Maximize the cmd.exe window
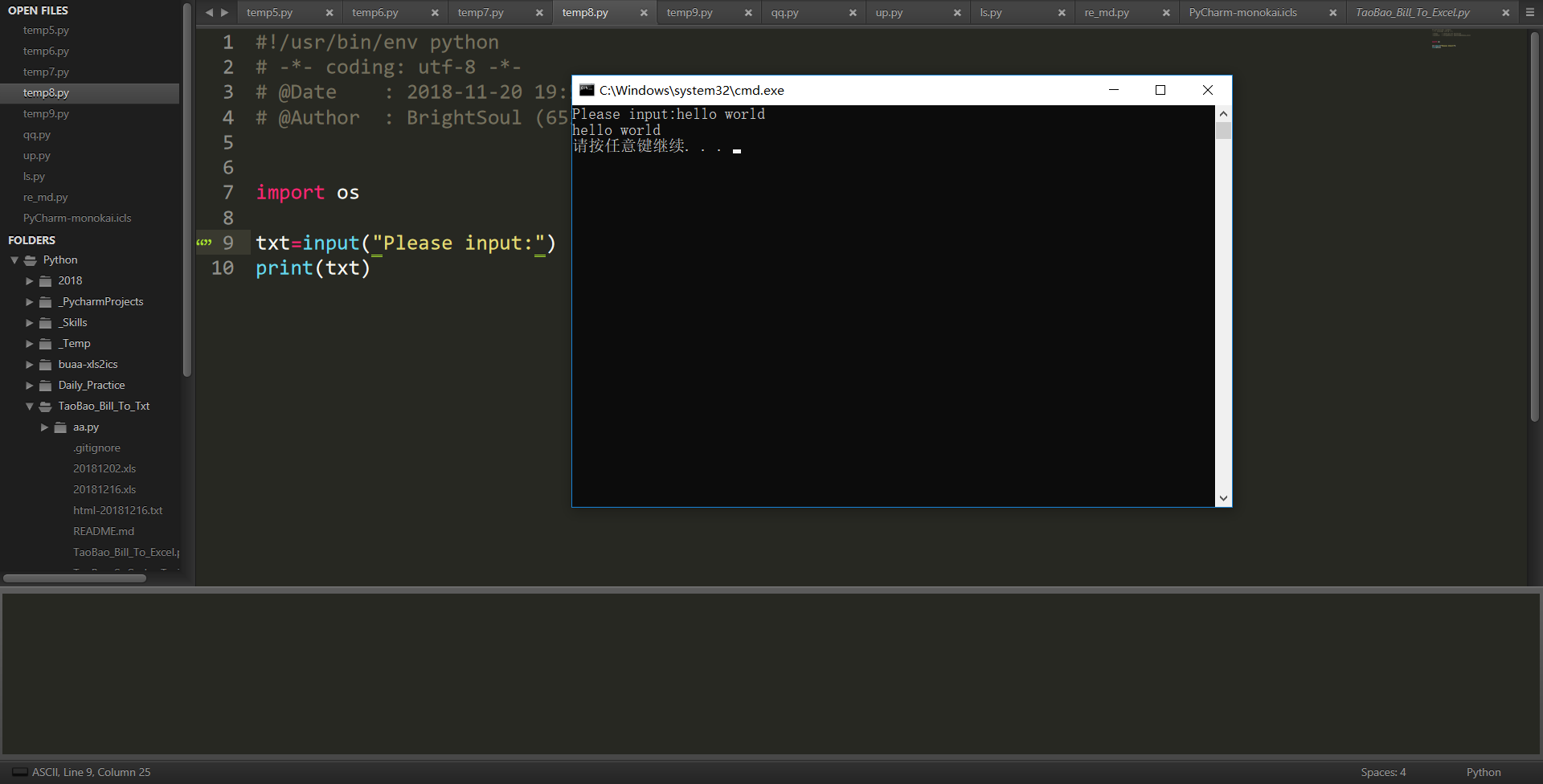Image resolution: width=1543 pixels, height=784 pixels. pos(1160,90)
